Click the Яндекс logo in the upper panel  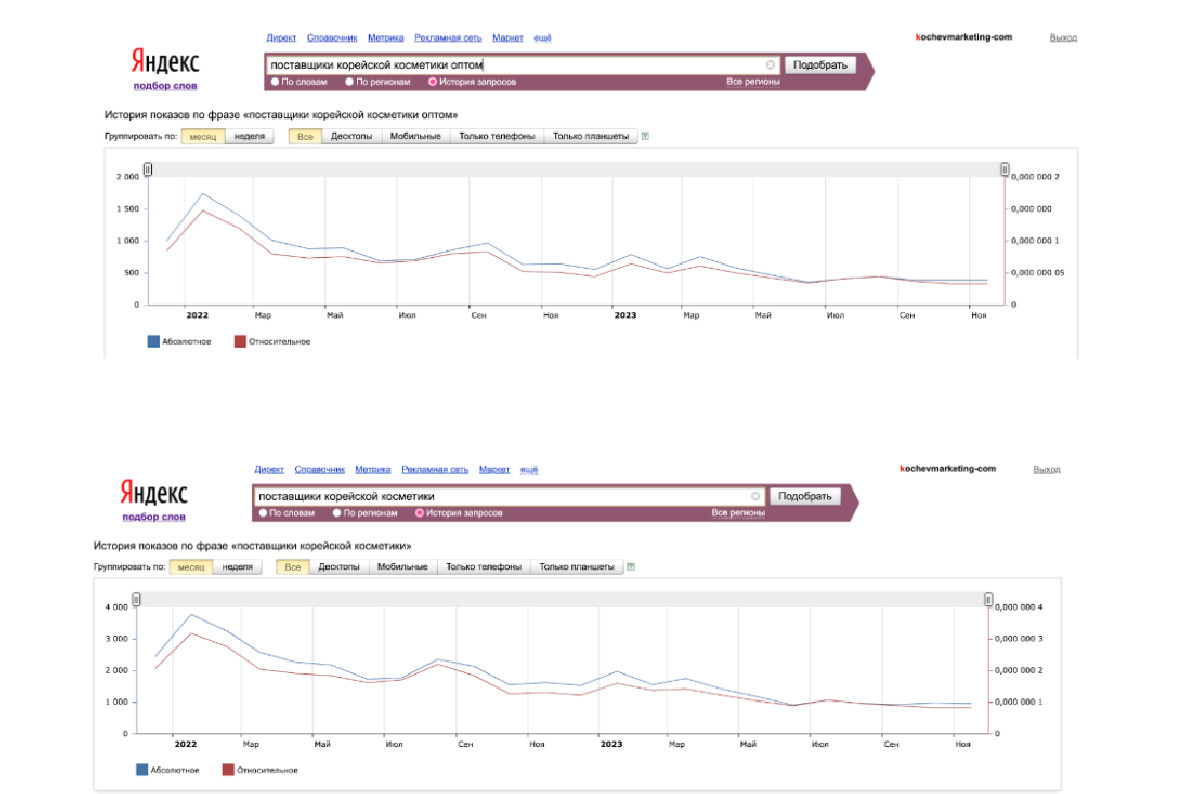tap(165, 63)
